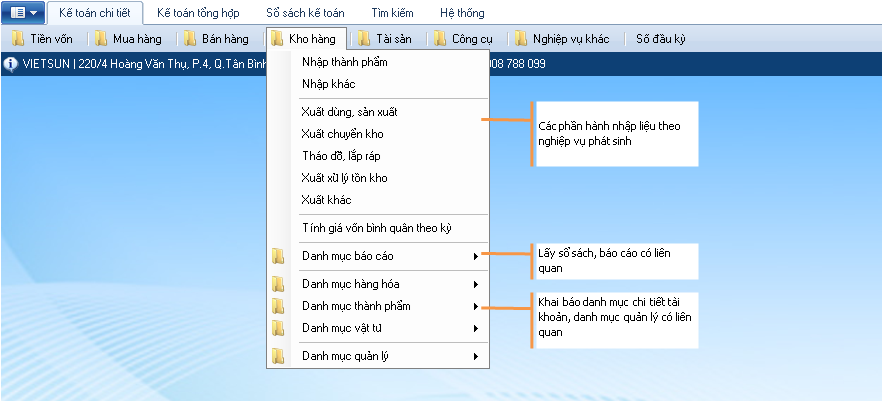Open the Danh mục quản lý submenu

[x=475, y=356]
